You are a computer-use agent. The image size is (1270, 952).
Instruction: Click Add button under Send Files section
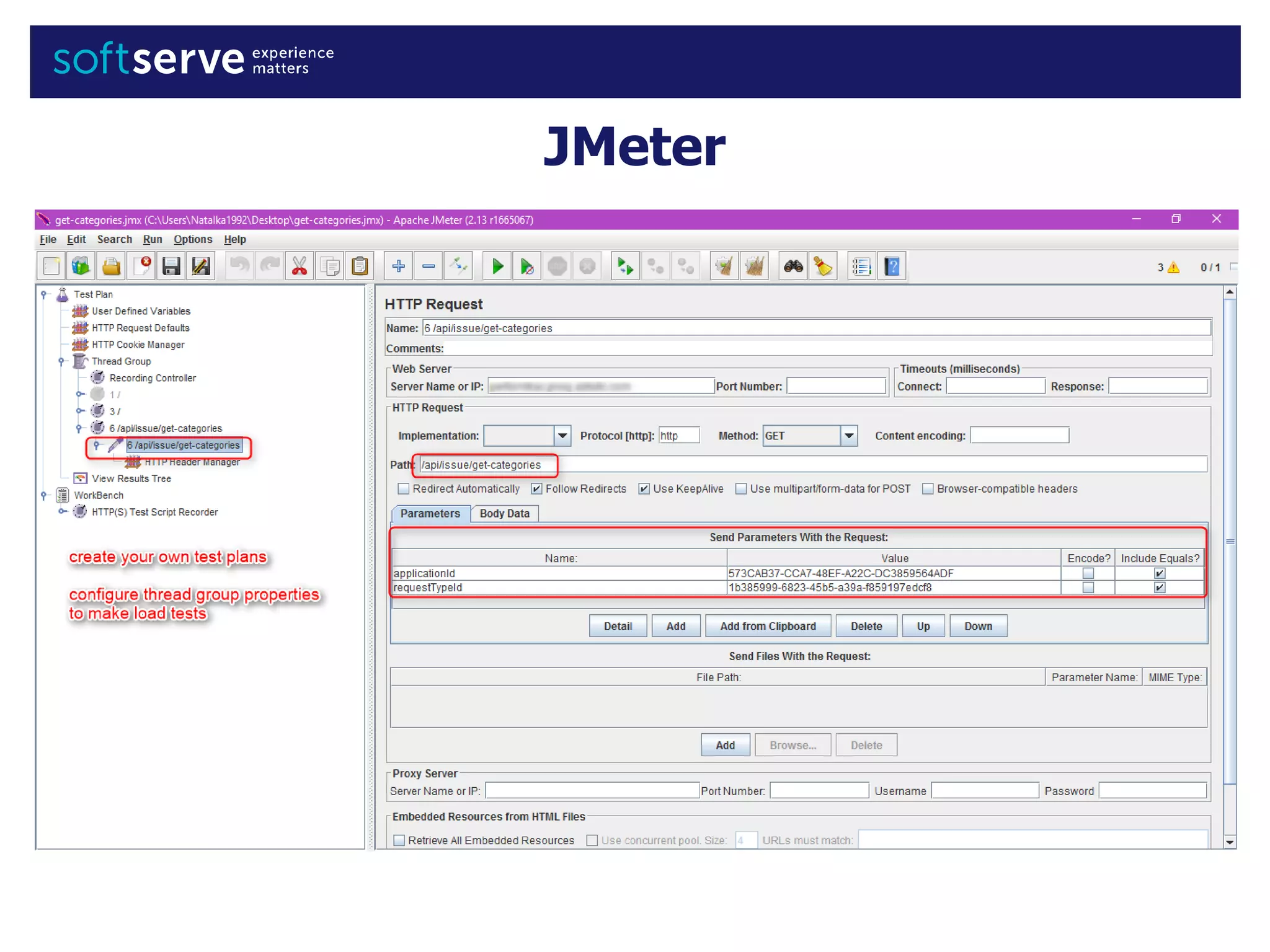[x=725, y=745]
